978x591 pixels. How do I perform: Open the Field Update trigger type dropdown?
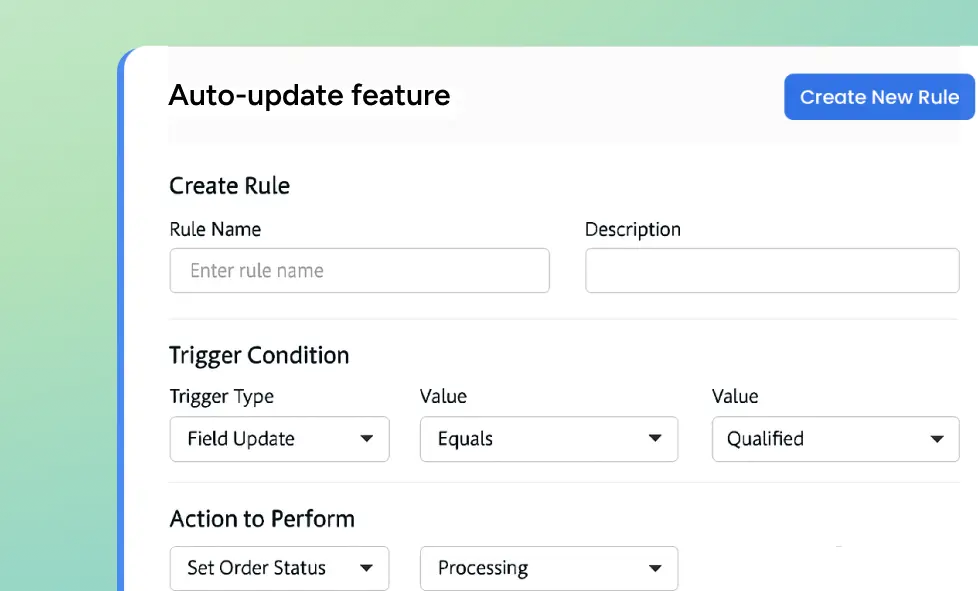pos(279,439)
